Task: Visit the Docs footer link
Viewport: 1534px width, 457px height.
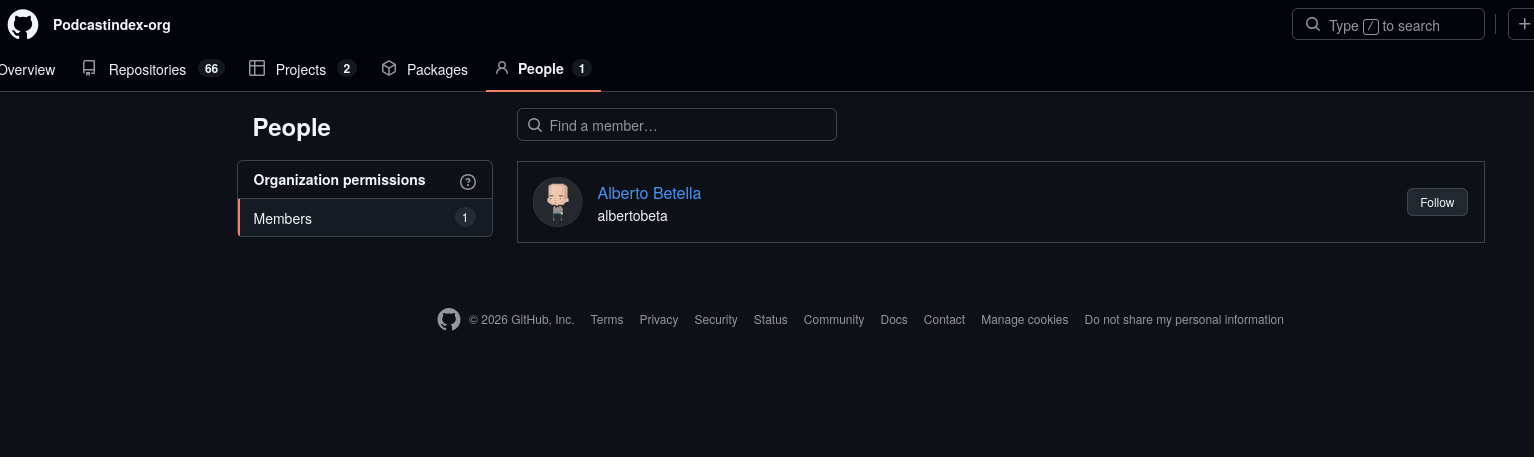Action: tap(894, 320)
